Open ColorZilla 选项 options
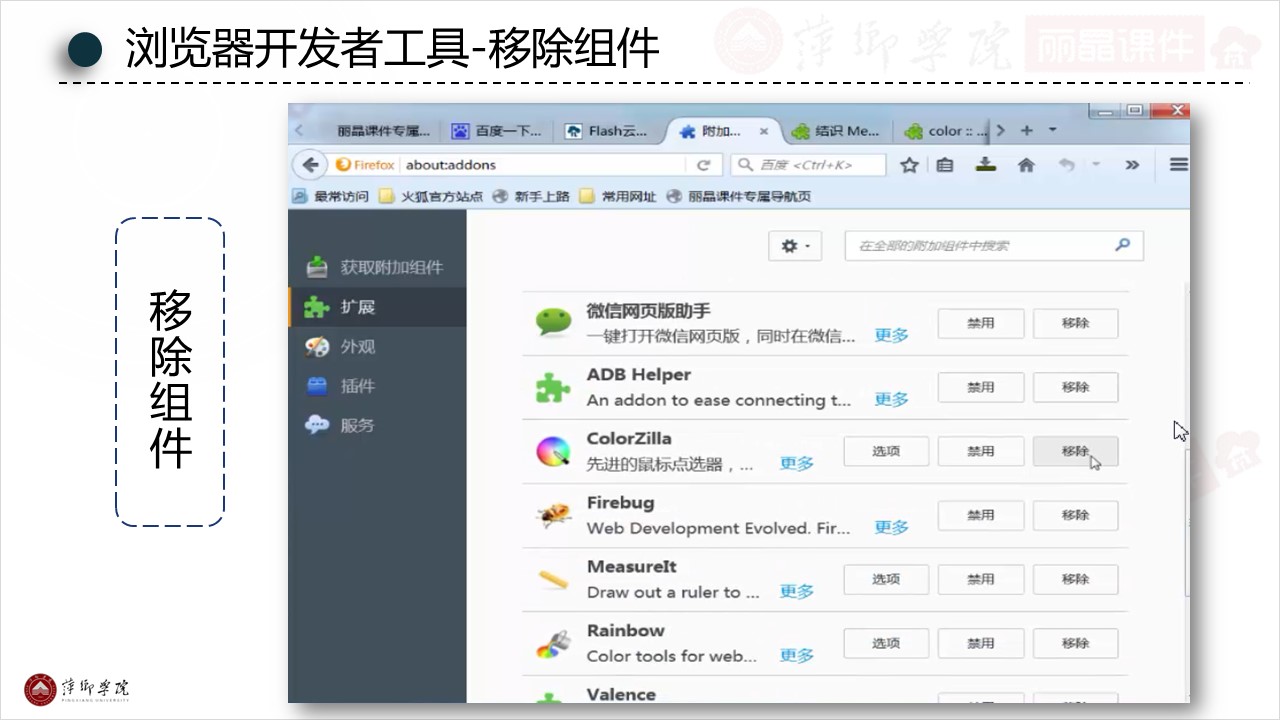Image resolution: width=1280 pixels, height=720 pixels. coord(886,451)
